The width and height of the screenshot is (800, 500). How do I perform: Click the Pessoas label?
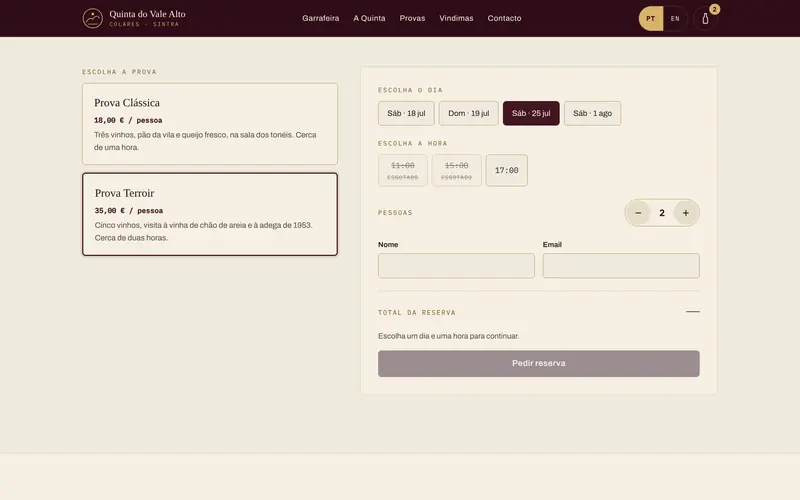(x=395, y=213)
